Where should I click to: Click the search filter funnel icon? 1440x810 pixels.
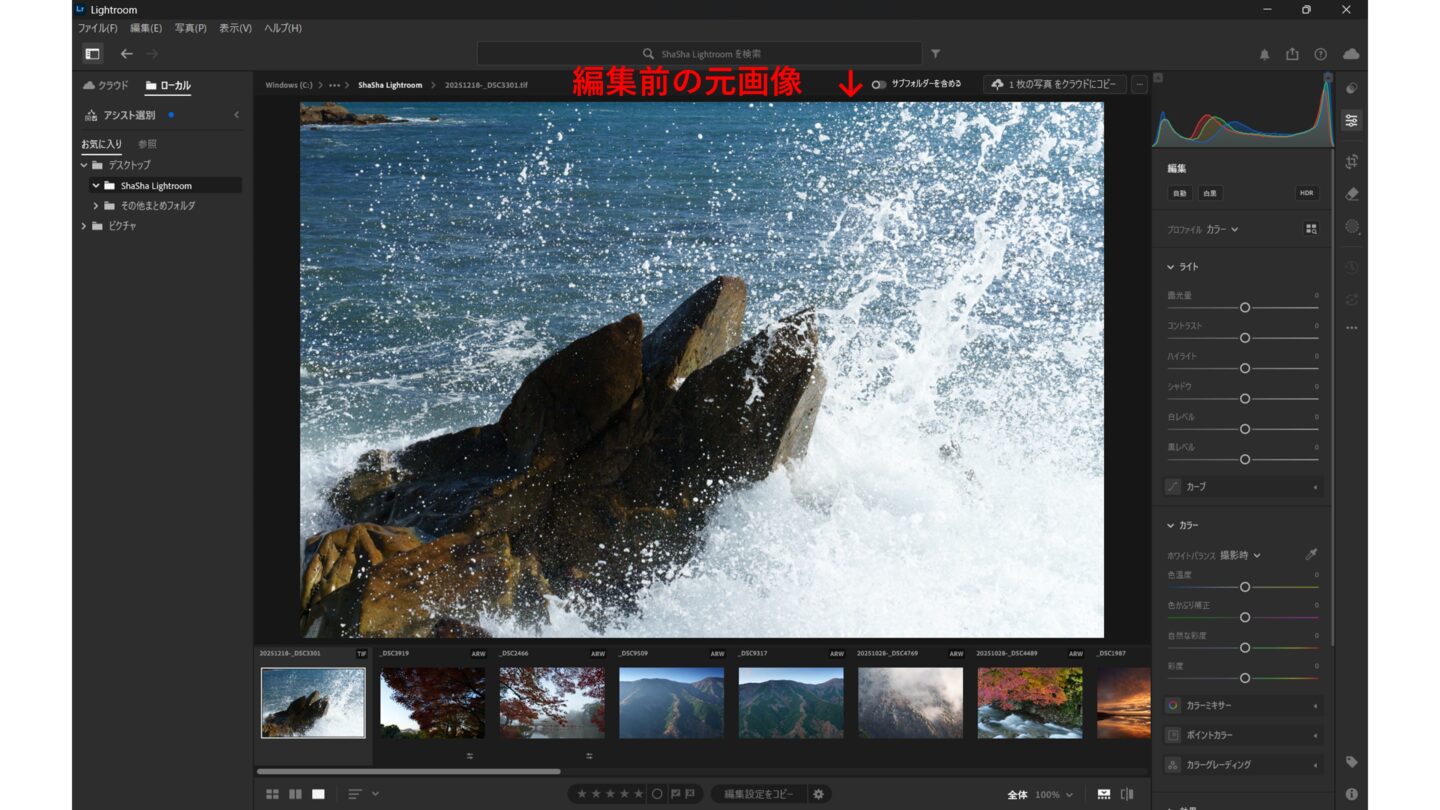pos(935,54)
